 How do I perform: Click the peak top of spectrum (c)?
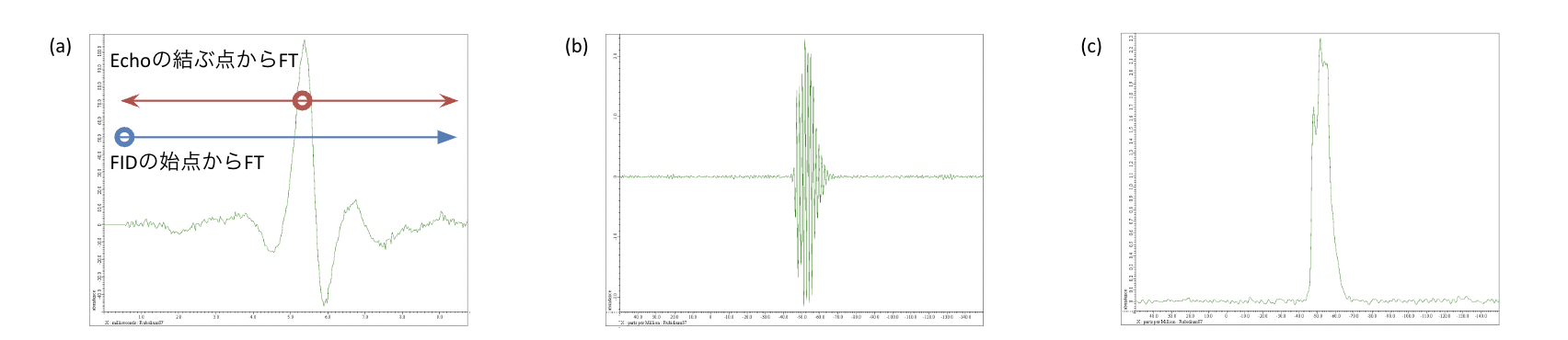point(1320,40)
